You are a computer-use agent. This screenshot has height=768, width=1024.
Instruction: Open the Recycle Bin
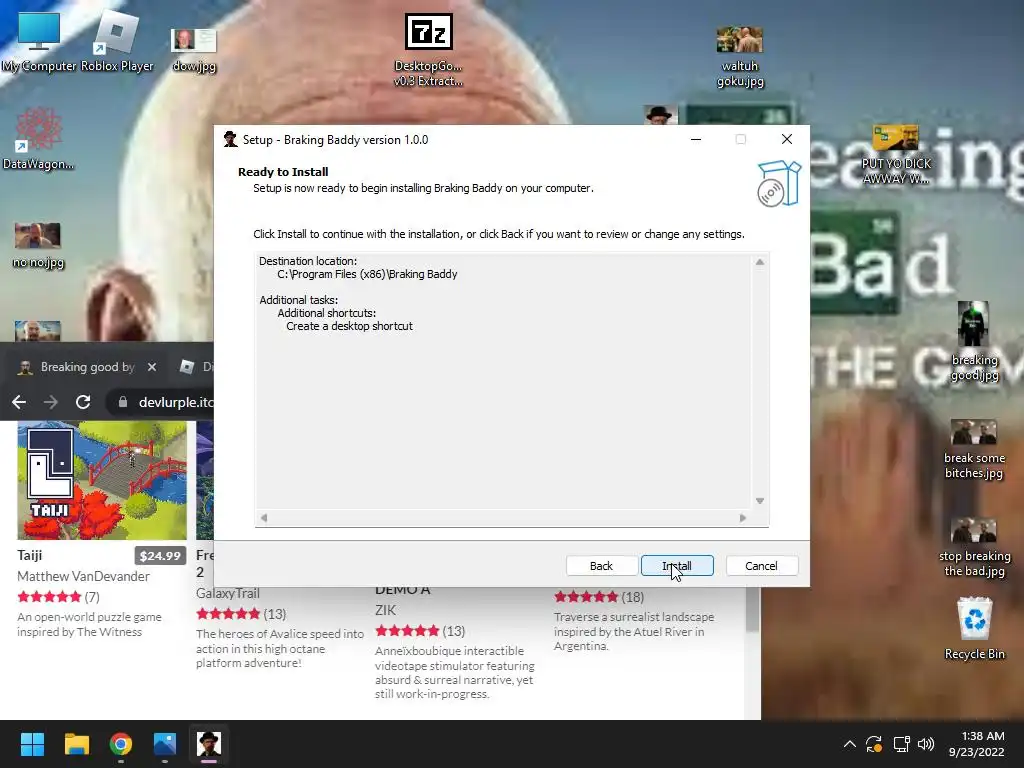(974, 628)
